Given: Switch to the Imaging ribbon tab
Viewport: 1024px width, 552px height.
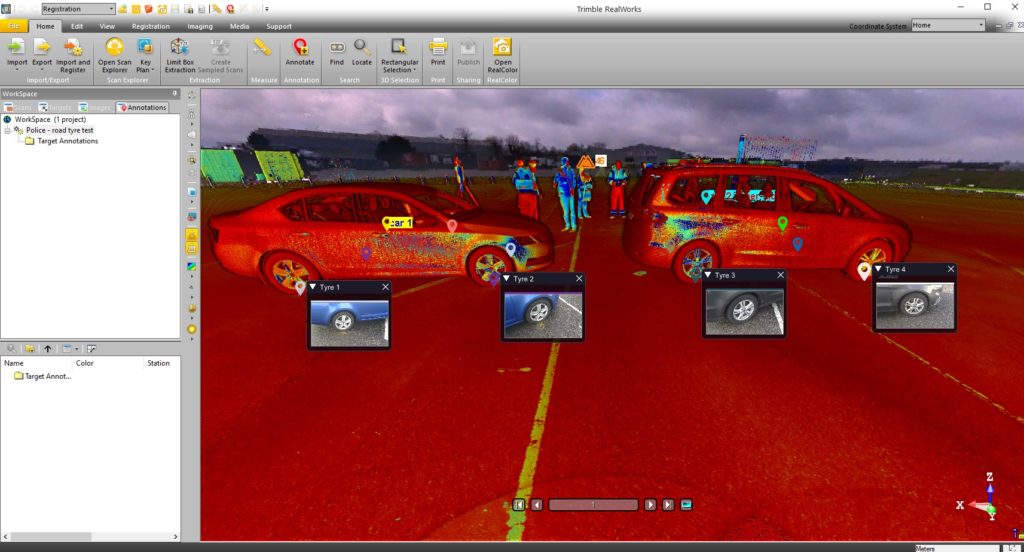Looking at the screenshot, I should click(x=200, y=26).
